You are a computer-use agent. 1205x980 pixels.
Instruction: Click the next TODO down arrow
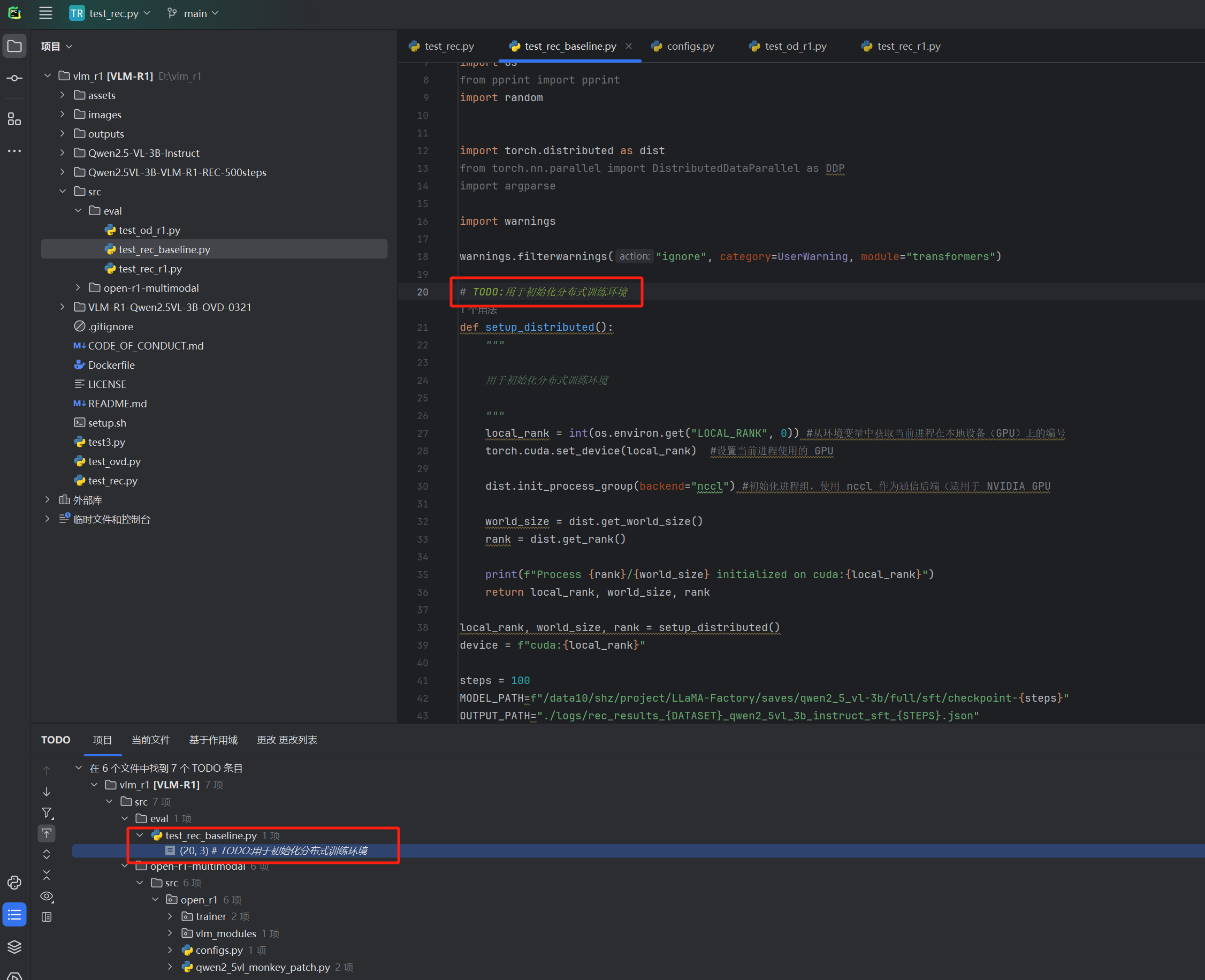pos(47,792)
